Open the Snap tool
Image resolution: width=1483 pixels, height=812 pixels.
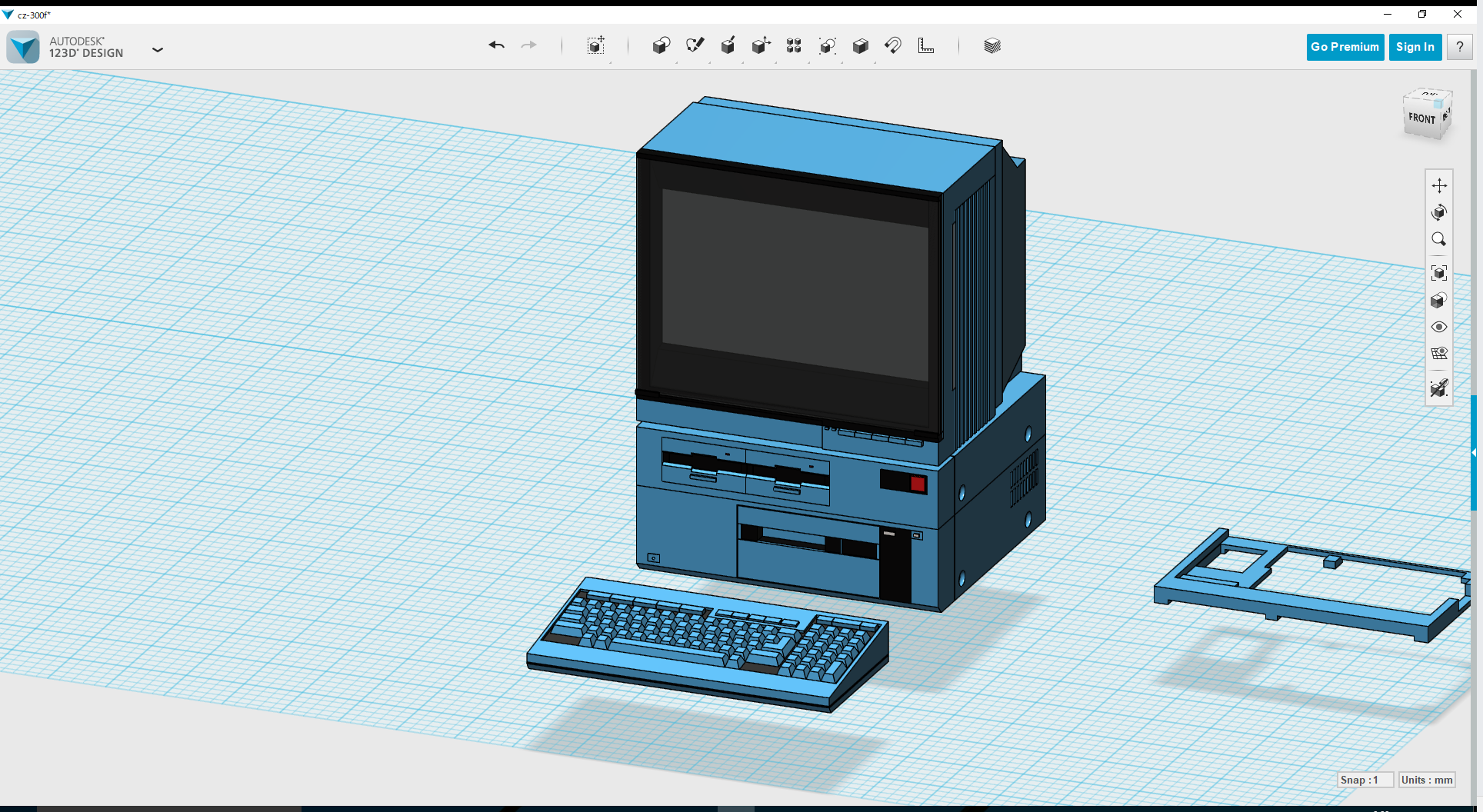tap(893, 45)
